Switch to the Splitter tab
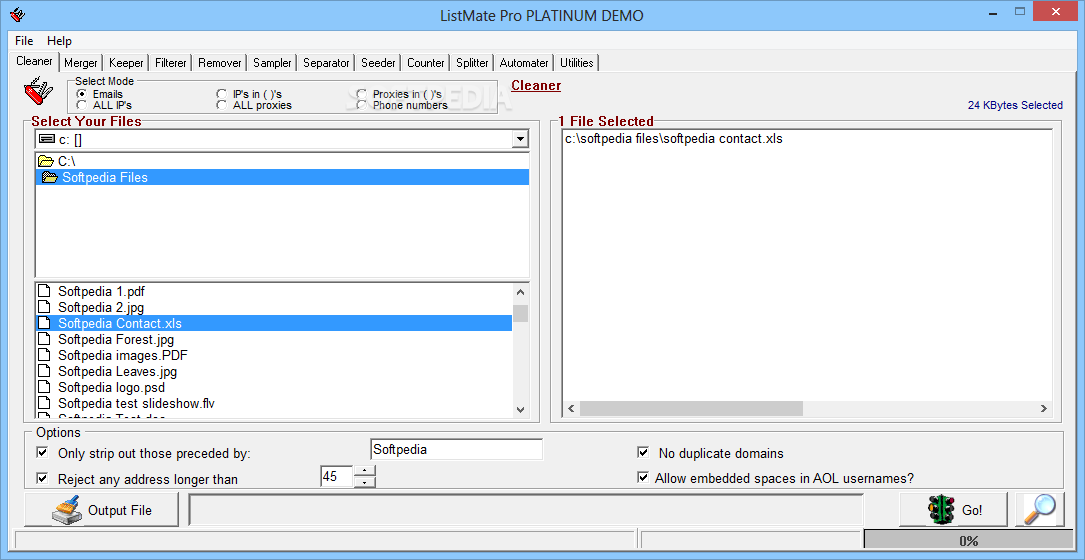 point(472,63)
